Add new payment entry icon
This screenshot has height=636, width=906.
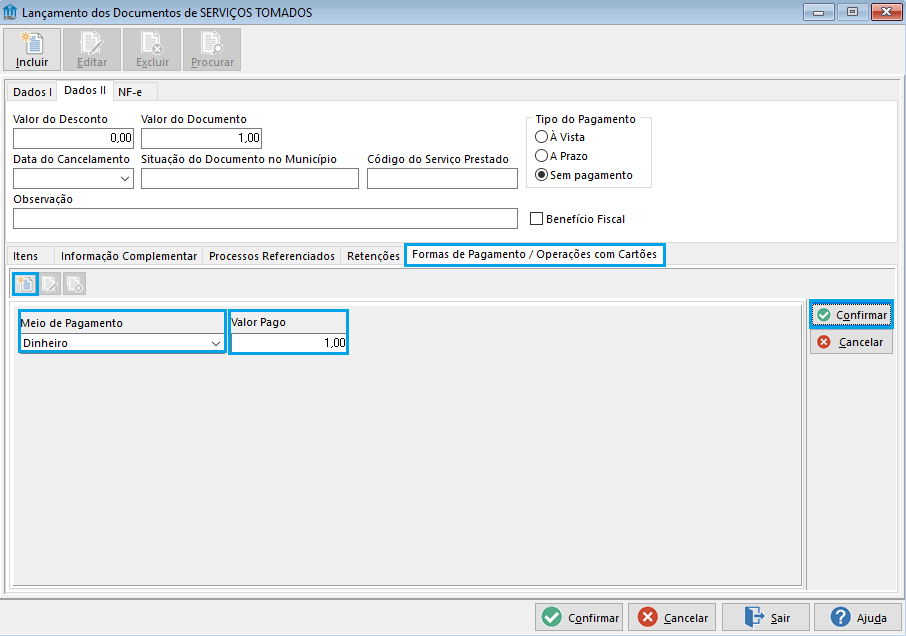[x=25, y=284]
